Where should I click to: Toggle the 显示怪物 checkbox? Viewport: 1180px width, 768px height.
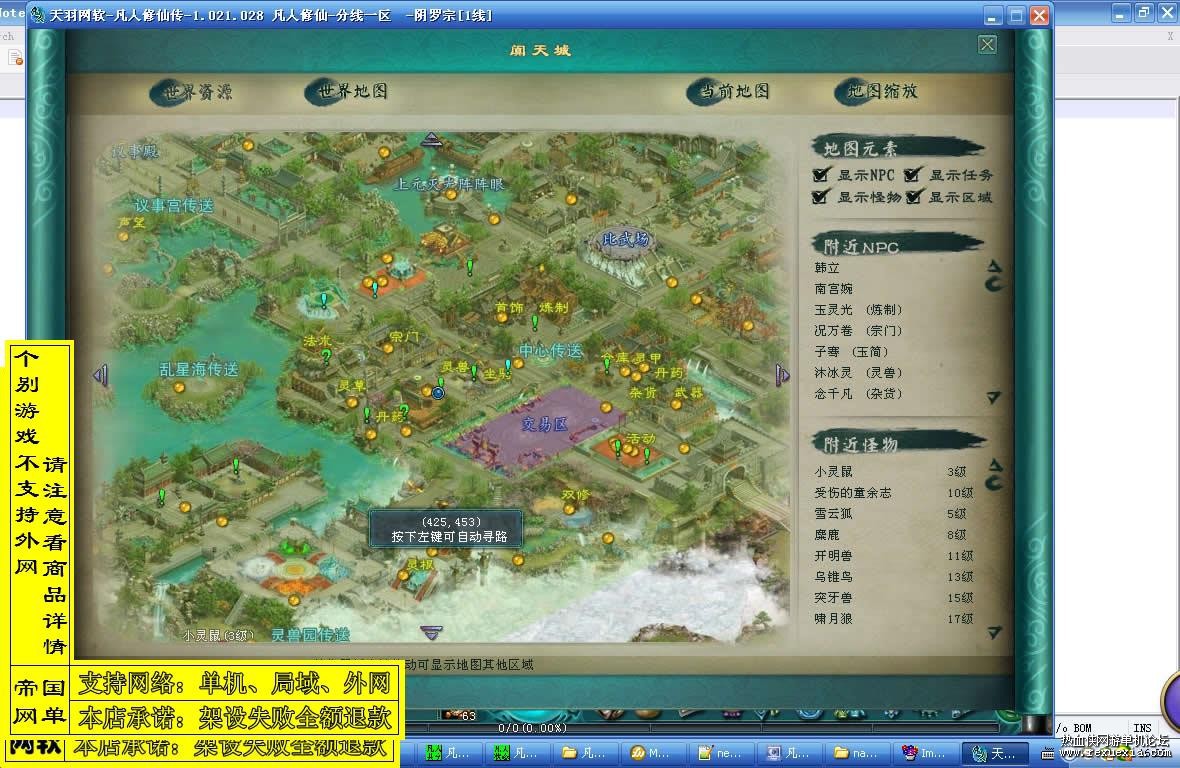pyautogui.click(x=821, y=197)
